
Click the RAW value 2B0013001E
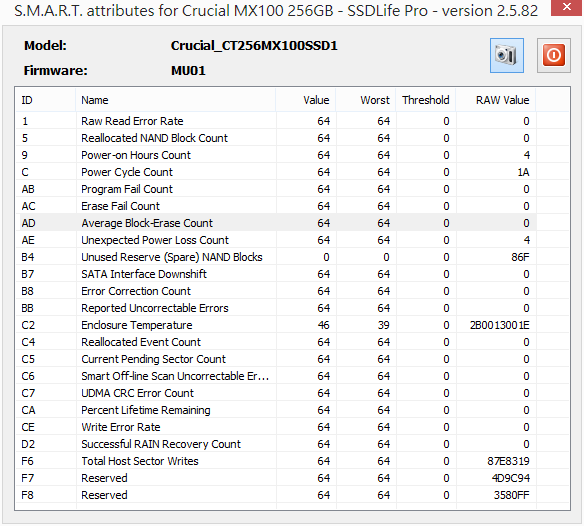tap(499, 325)
